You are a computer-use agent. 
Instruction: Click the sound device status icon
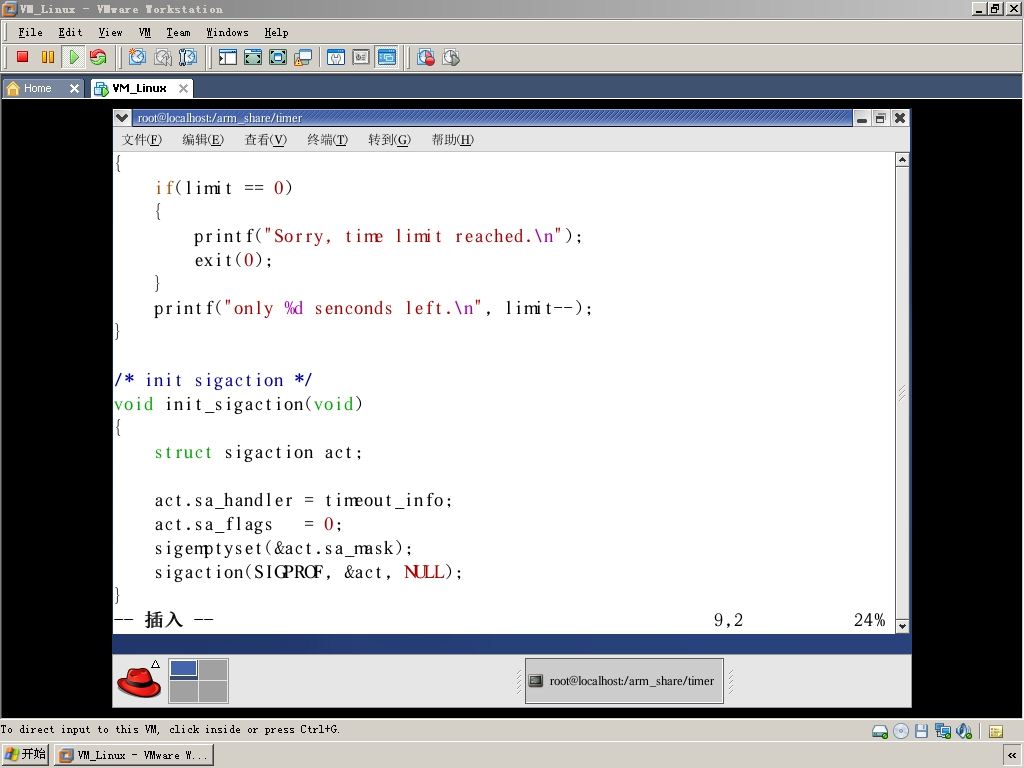pyautogui.click(x=964, y=731)
